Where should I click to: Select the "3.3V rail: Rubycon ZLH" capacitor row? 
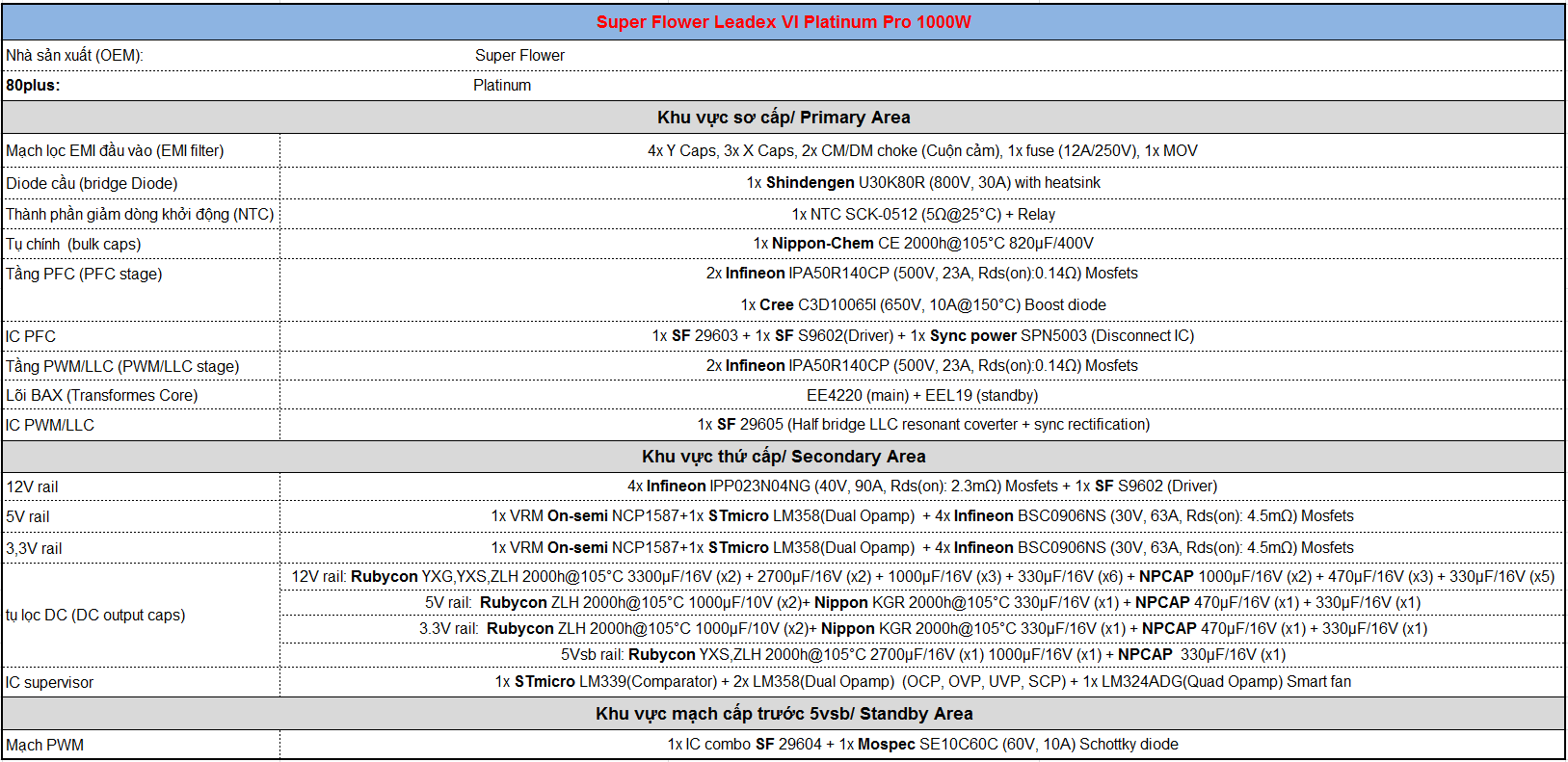pos(922,629)
